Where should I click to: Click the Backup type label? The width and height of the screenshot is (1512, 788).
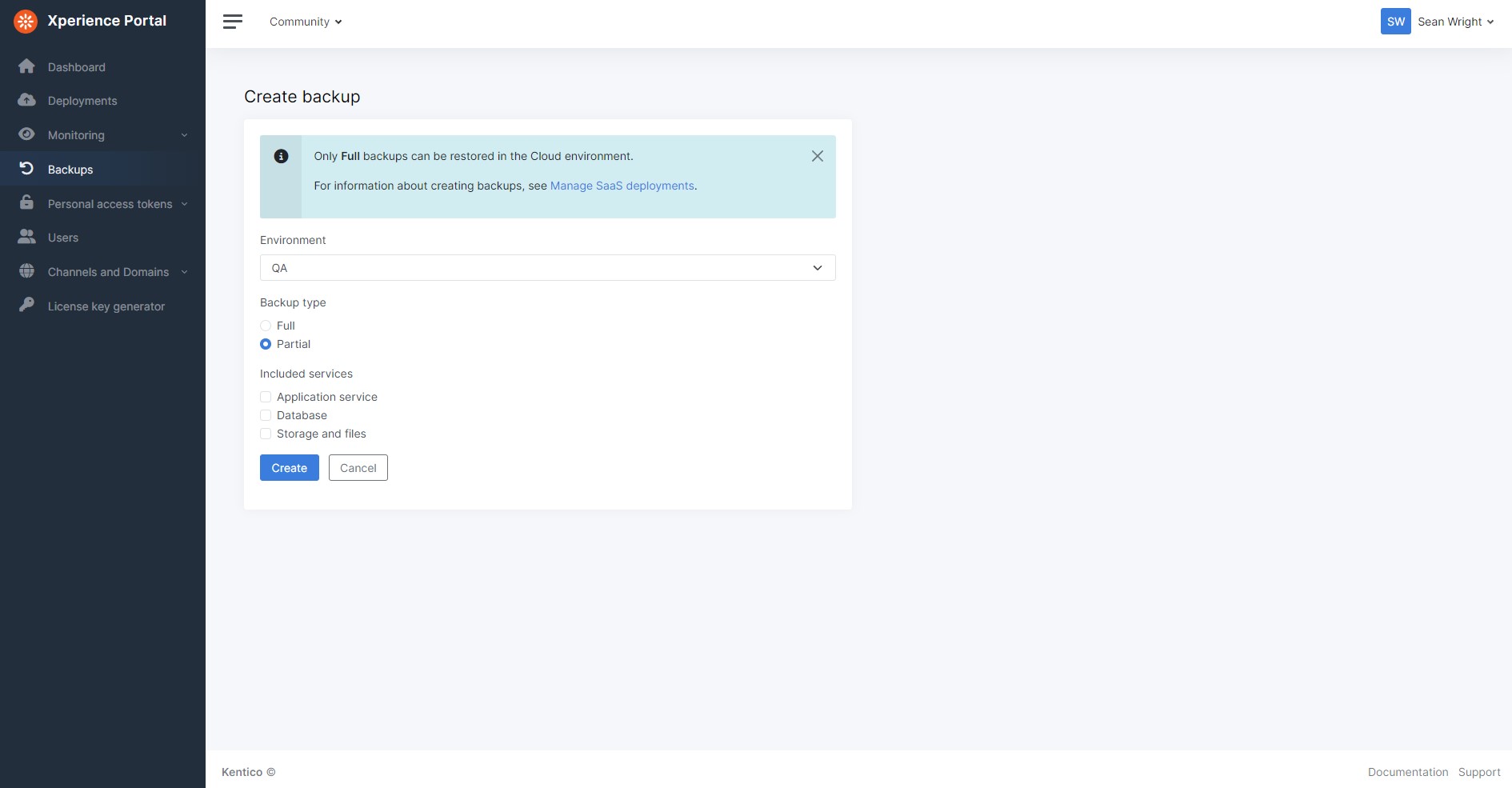293,302
